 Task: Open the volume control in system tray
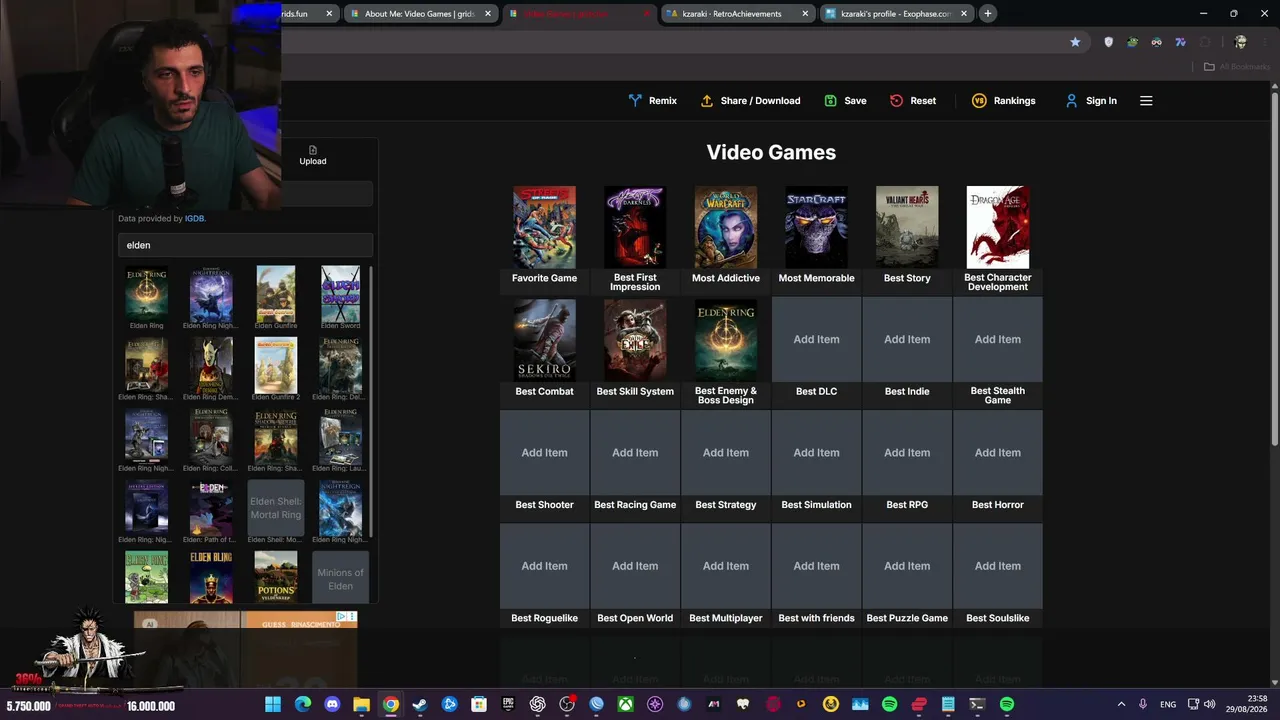click(x=1209, y=704)
